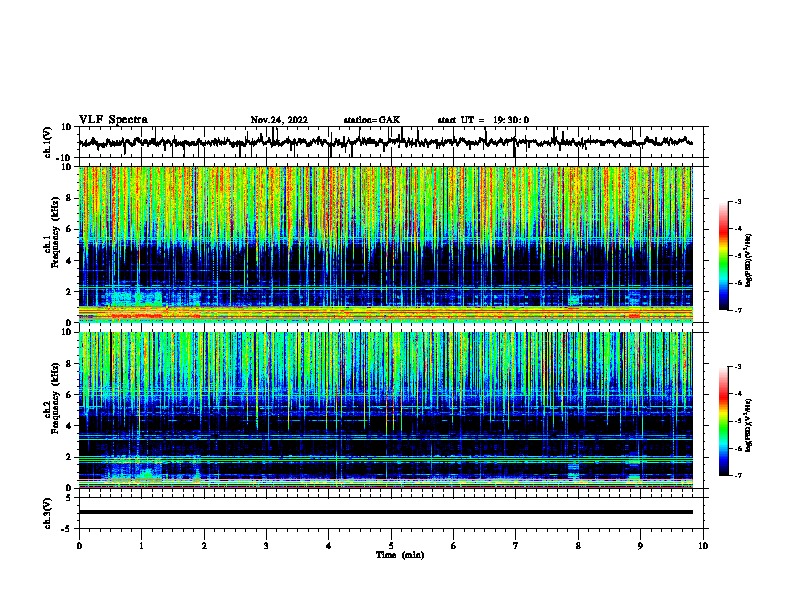This screenshot has height=612, width=792.
Task: Click the ch.1 color bar unit label
Action: tap(748, 260)
